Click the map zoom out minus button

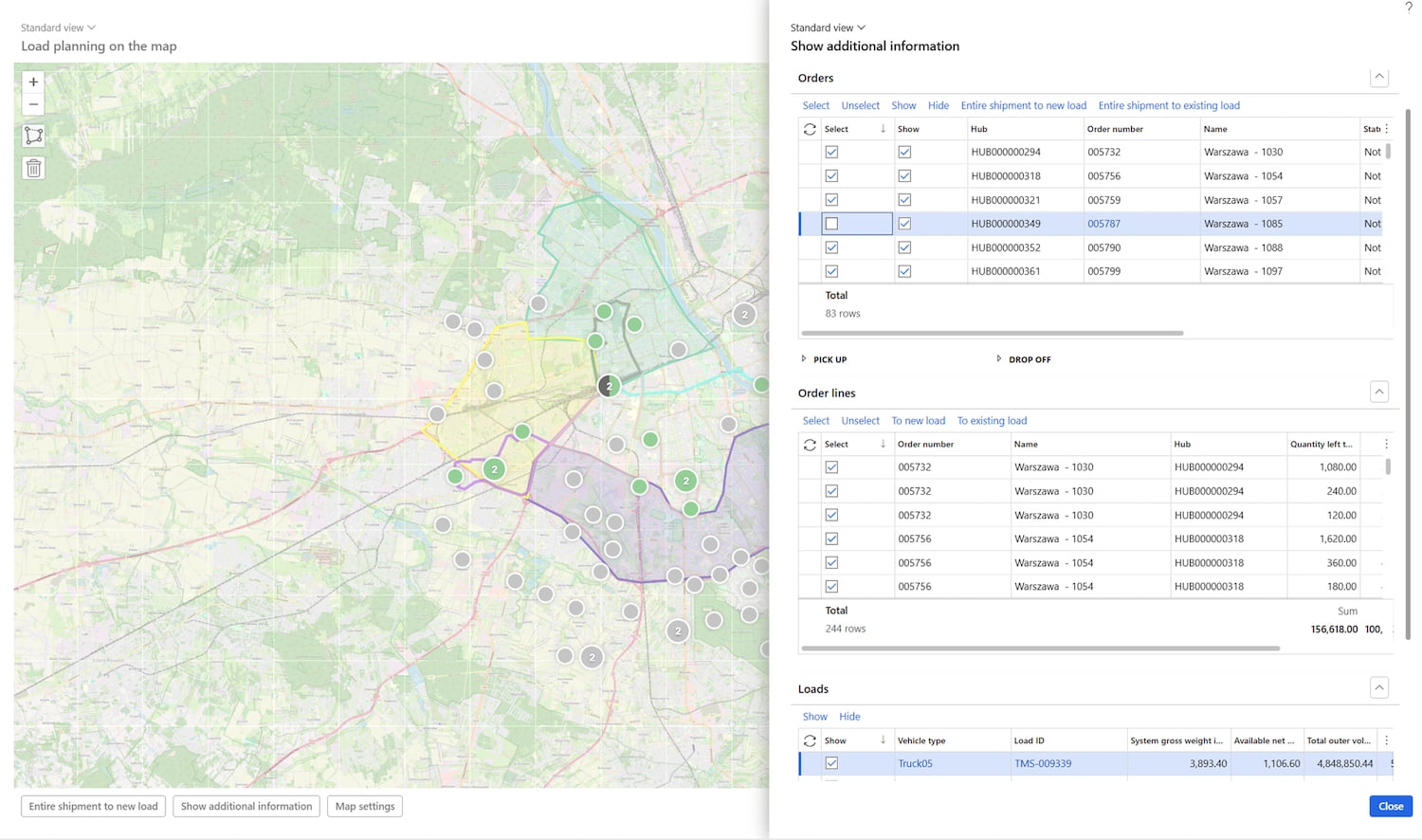point(33,105)
